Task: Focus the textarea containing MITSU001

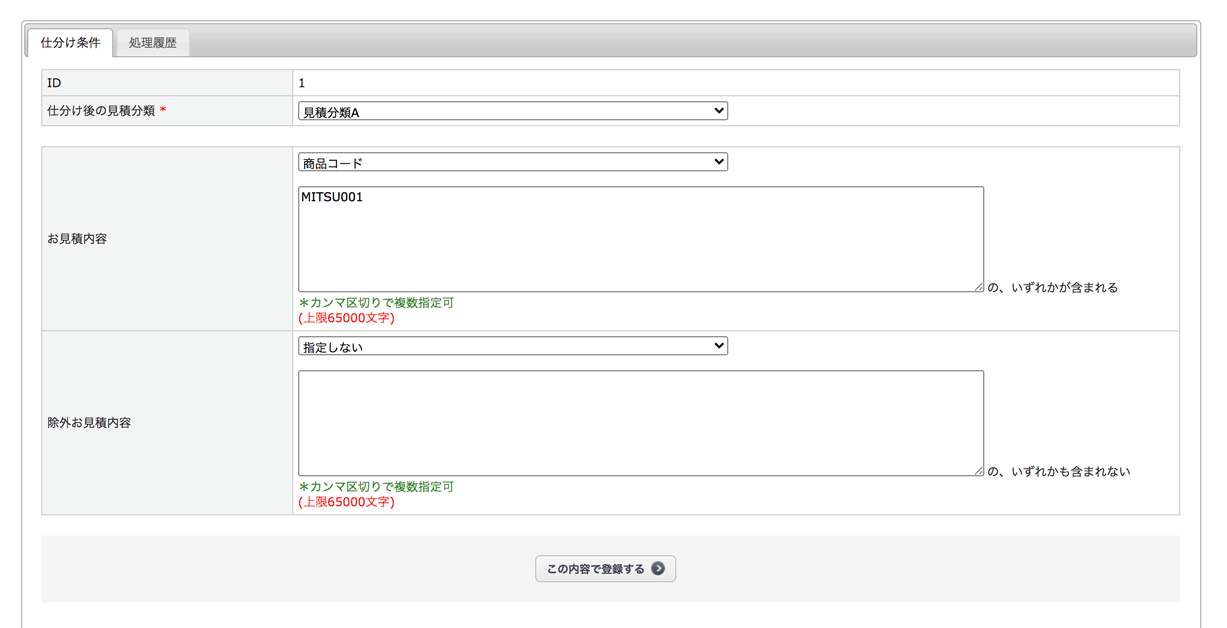Action: click(640, 239)
